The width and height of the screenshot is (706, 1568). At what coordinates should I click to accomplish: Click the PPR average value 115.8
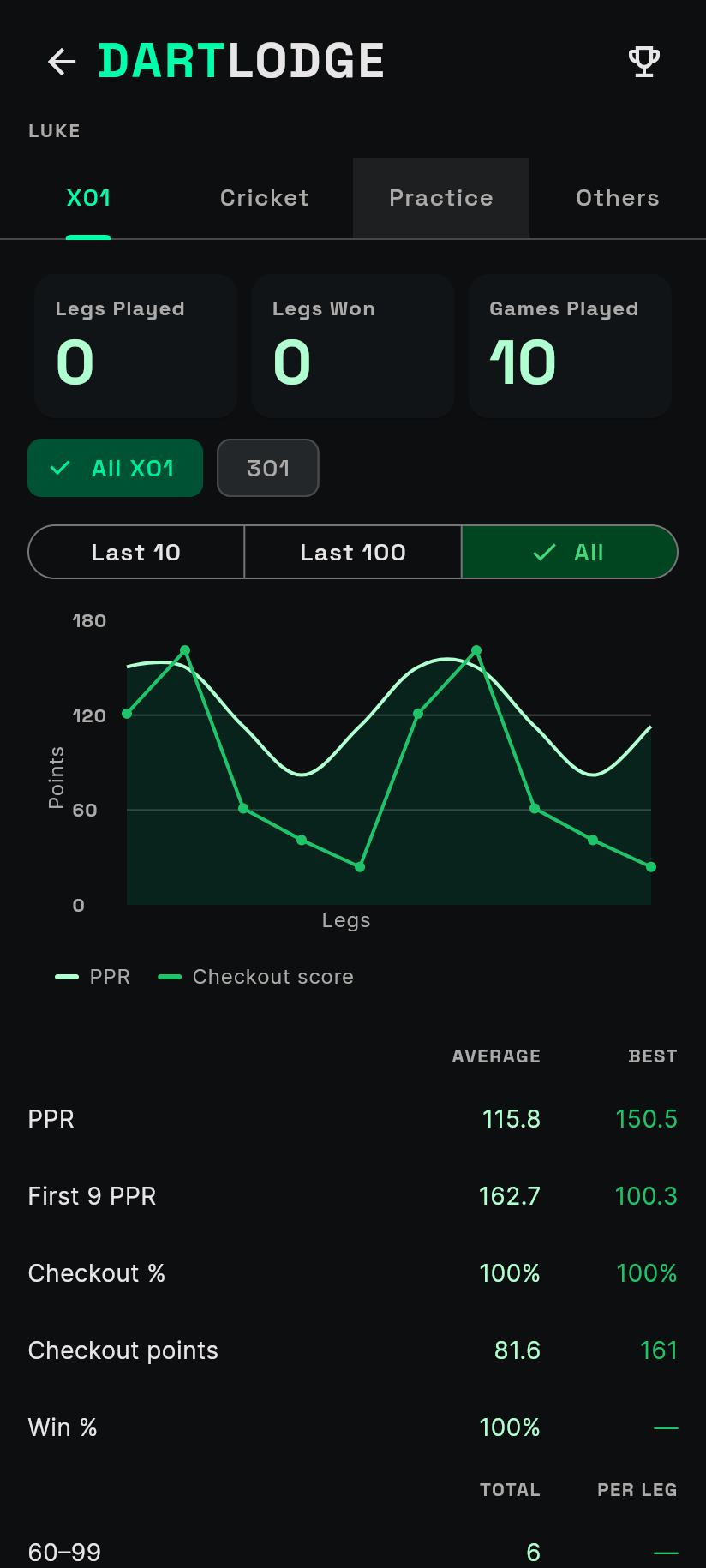tap(512, 1119)
